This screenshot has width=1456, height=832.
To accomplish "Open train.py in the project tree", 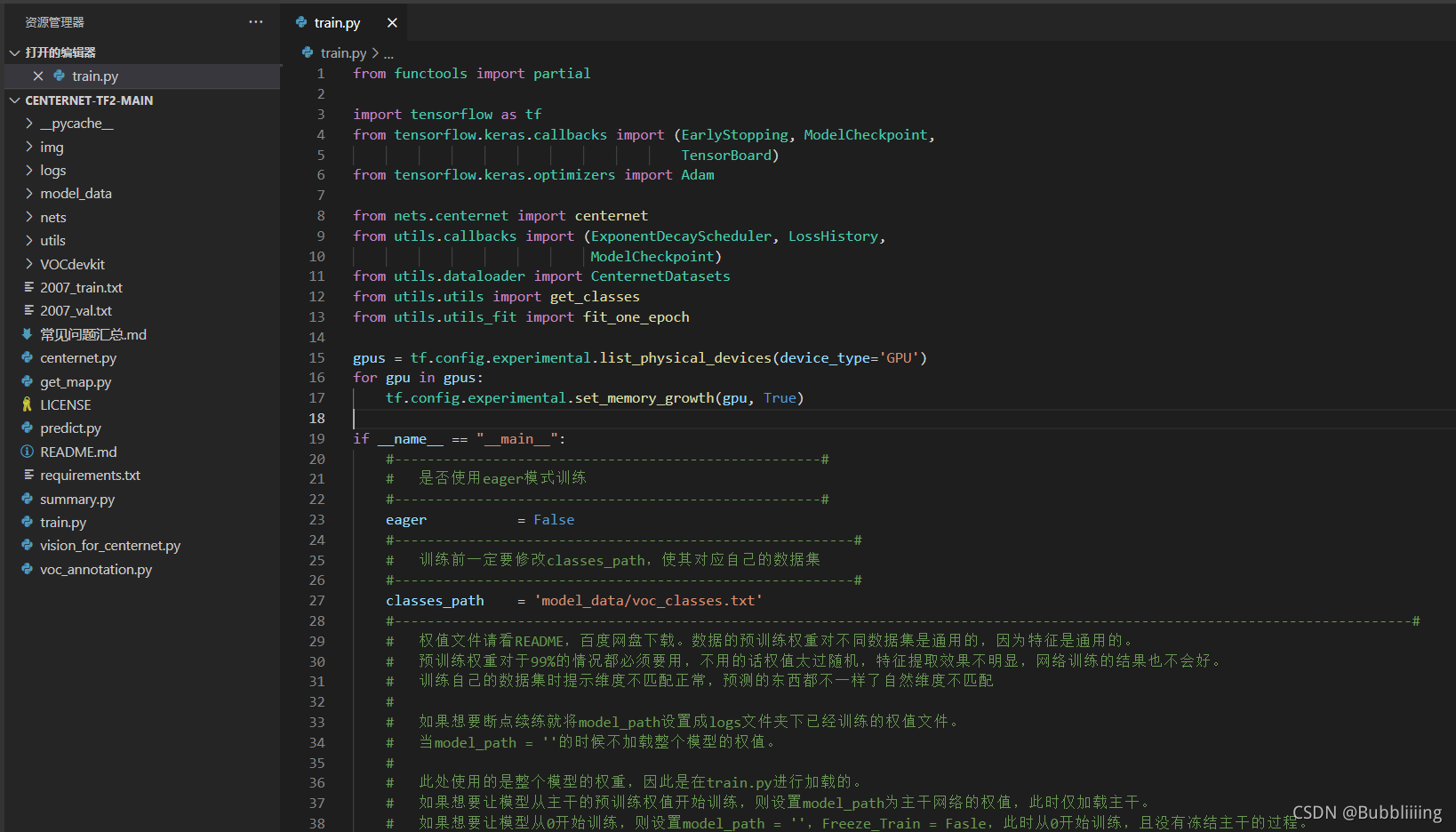I will [x=63, y=523].
